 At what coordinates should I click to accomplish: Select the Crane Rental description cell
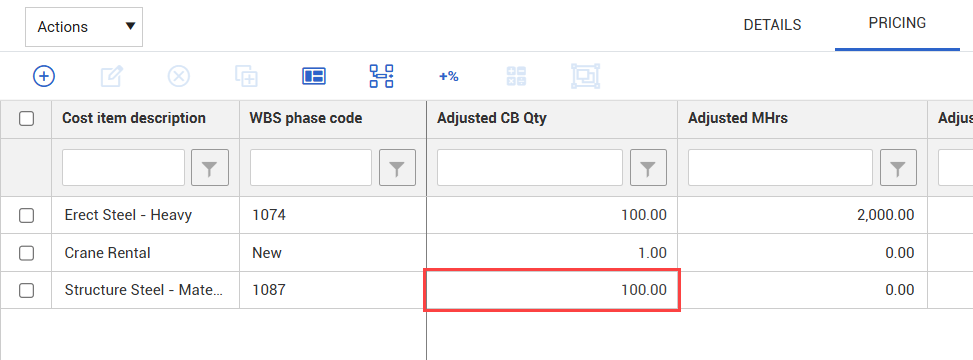(146, 253)
